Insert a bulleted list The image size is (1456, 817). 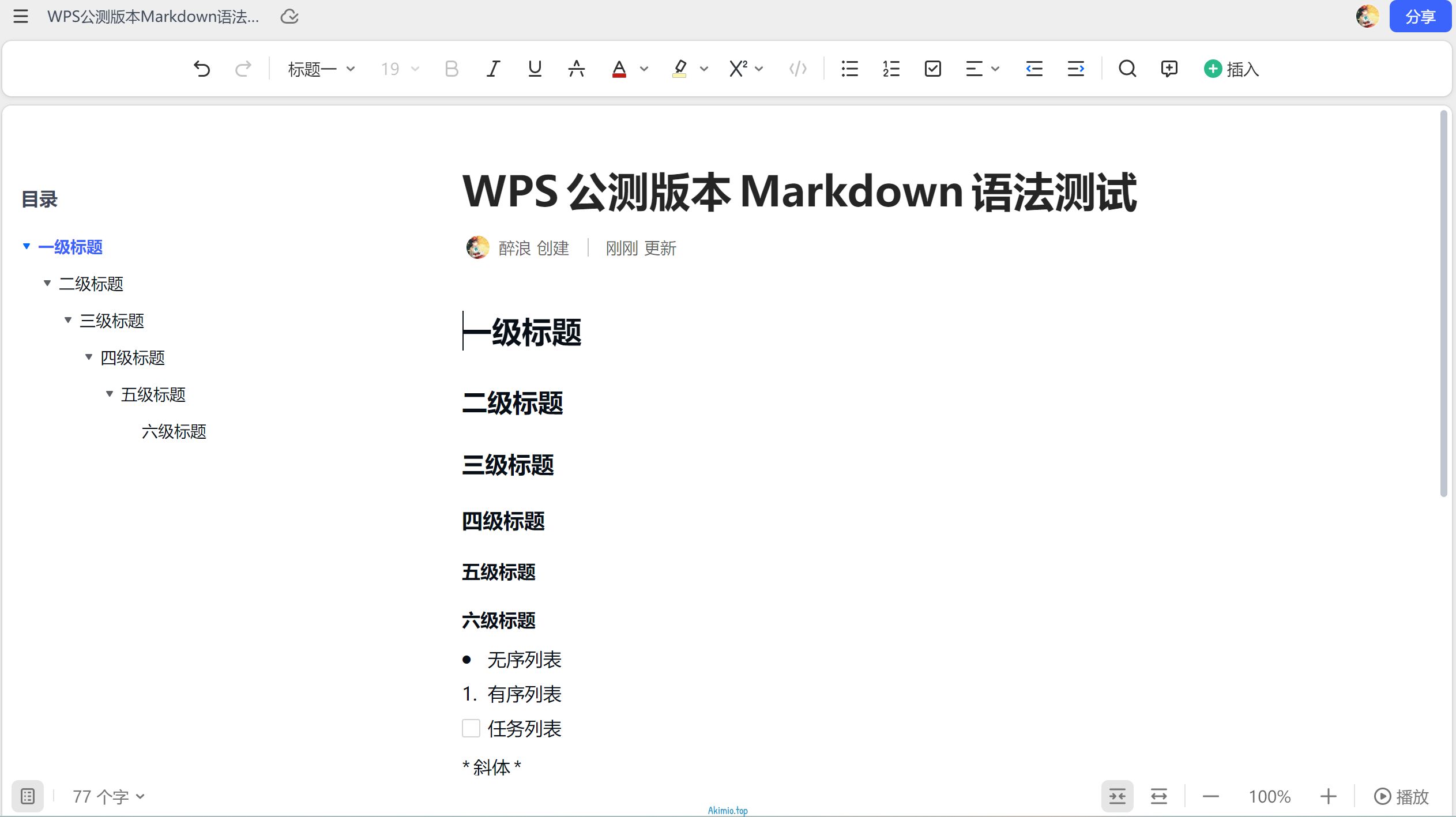849,69
